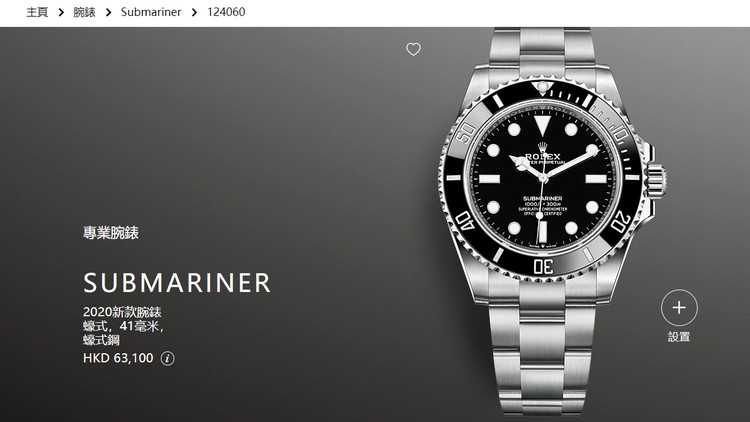The image size is (750, 422).
Task: Click the watch's black dial
Action: pyautogui.click(x=542, y=178)
